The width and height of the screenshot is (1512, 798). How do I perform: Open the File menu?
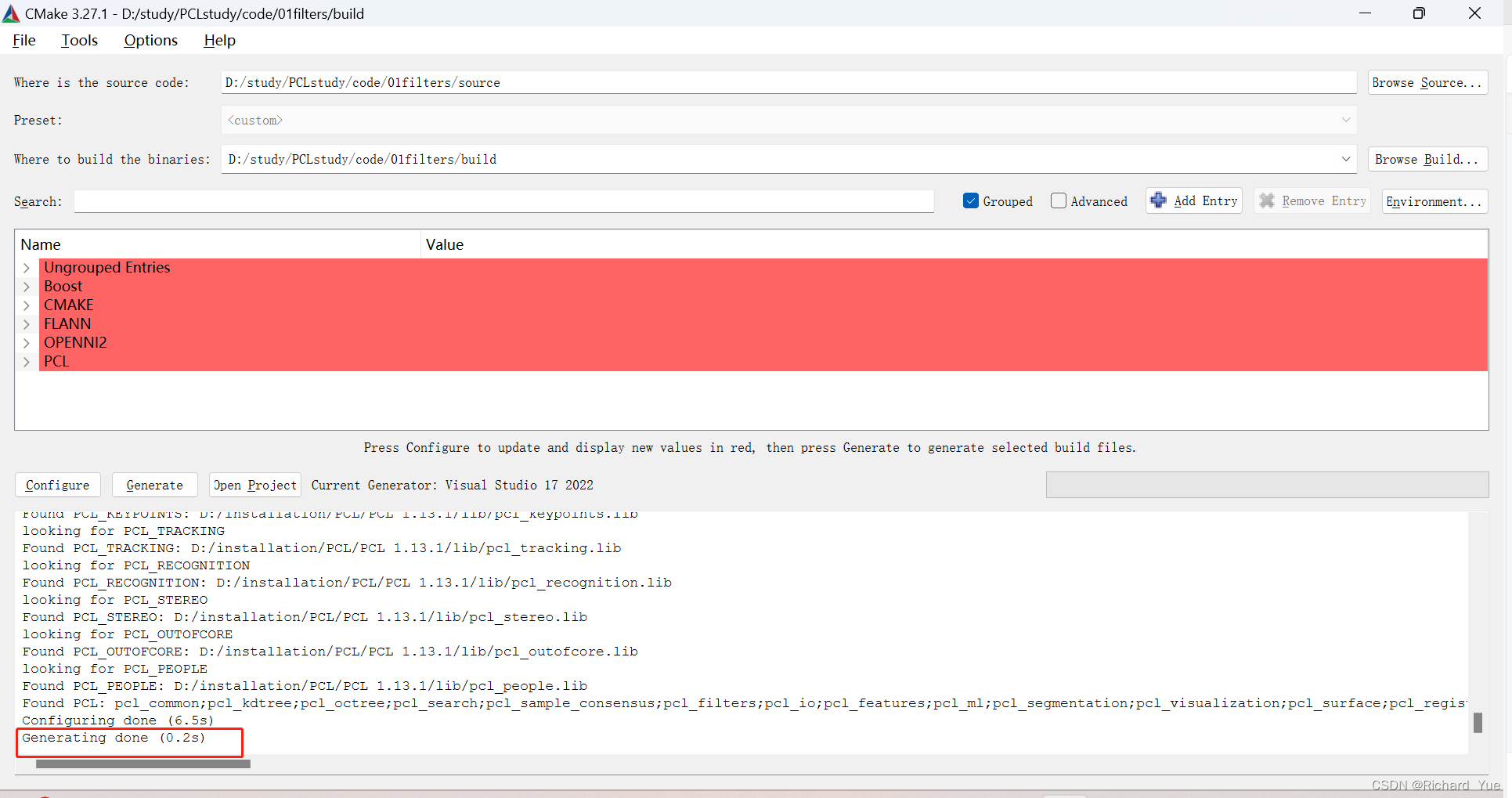[x=24, y=41]
